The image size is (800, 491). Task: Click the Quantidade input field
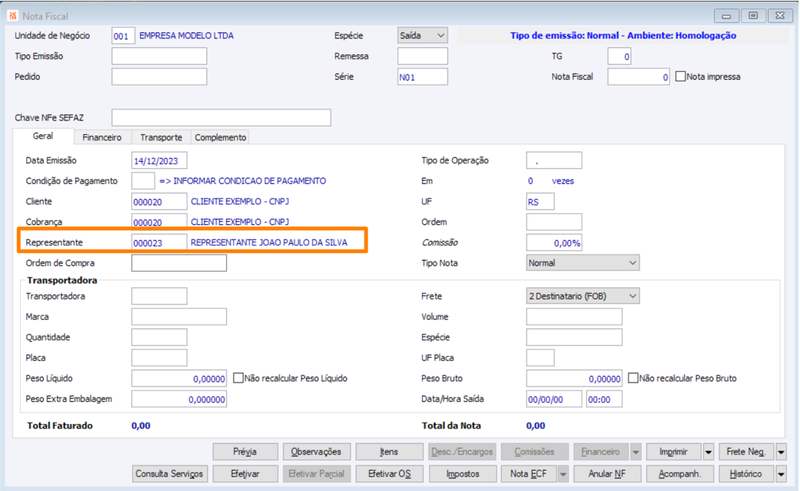[x=159, y=337]
